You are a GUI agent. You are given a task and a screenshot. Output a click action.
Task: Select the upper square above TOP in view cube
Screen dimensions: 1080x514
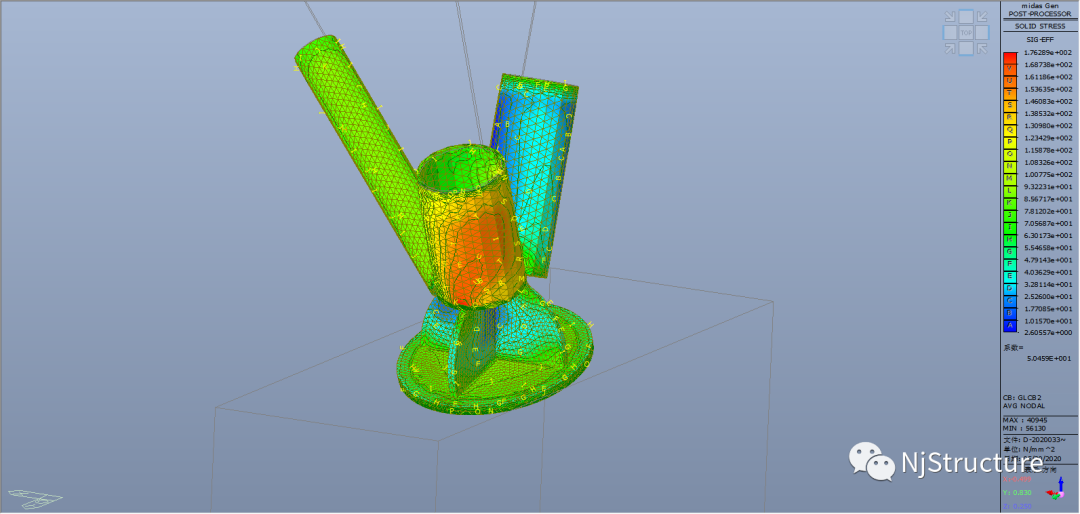[966, 17]
